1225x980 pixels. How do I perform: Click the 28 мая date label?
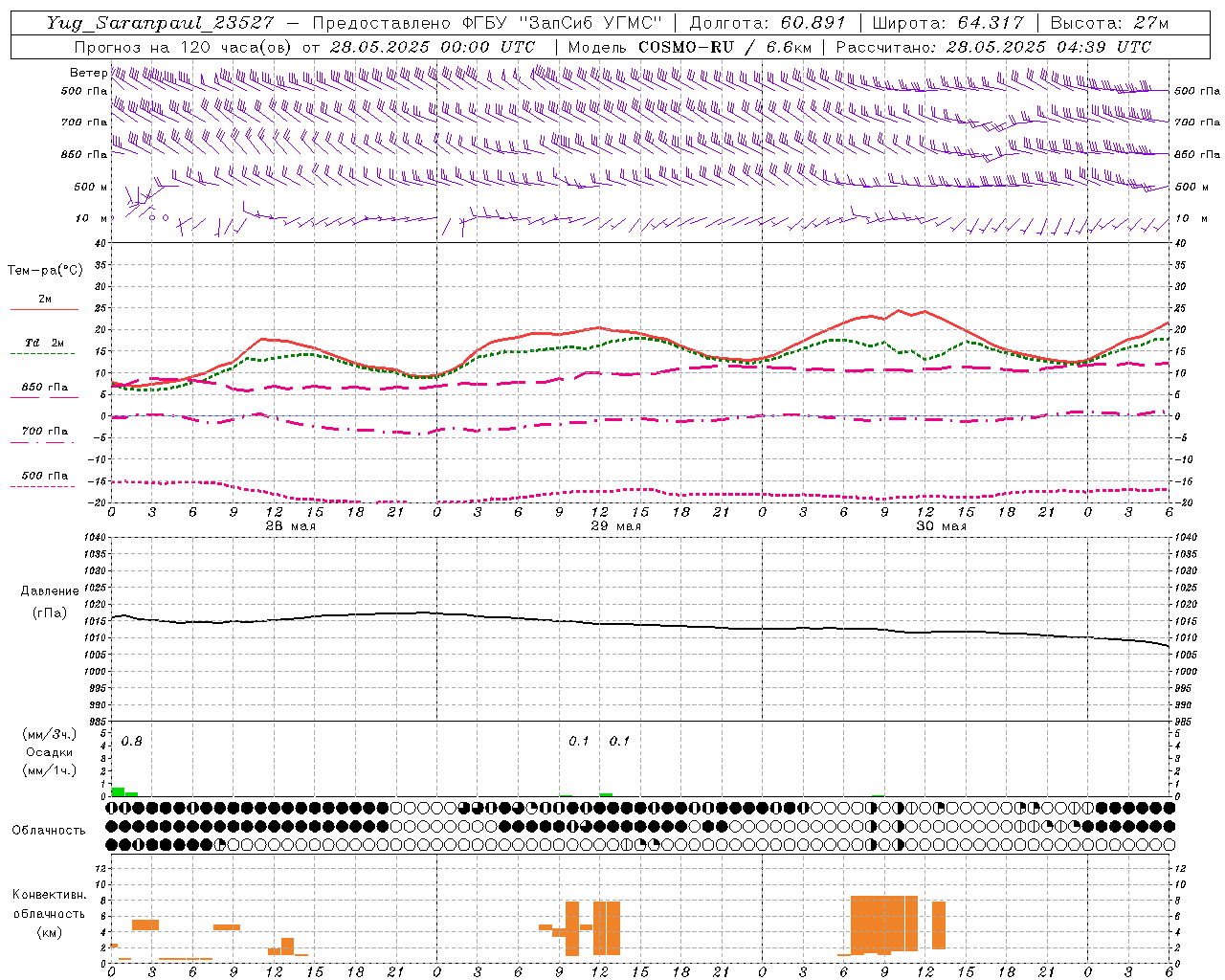[290, 526]
